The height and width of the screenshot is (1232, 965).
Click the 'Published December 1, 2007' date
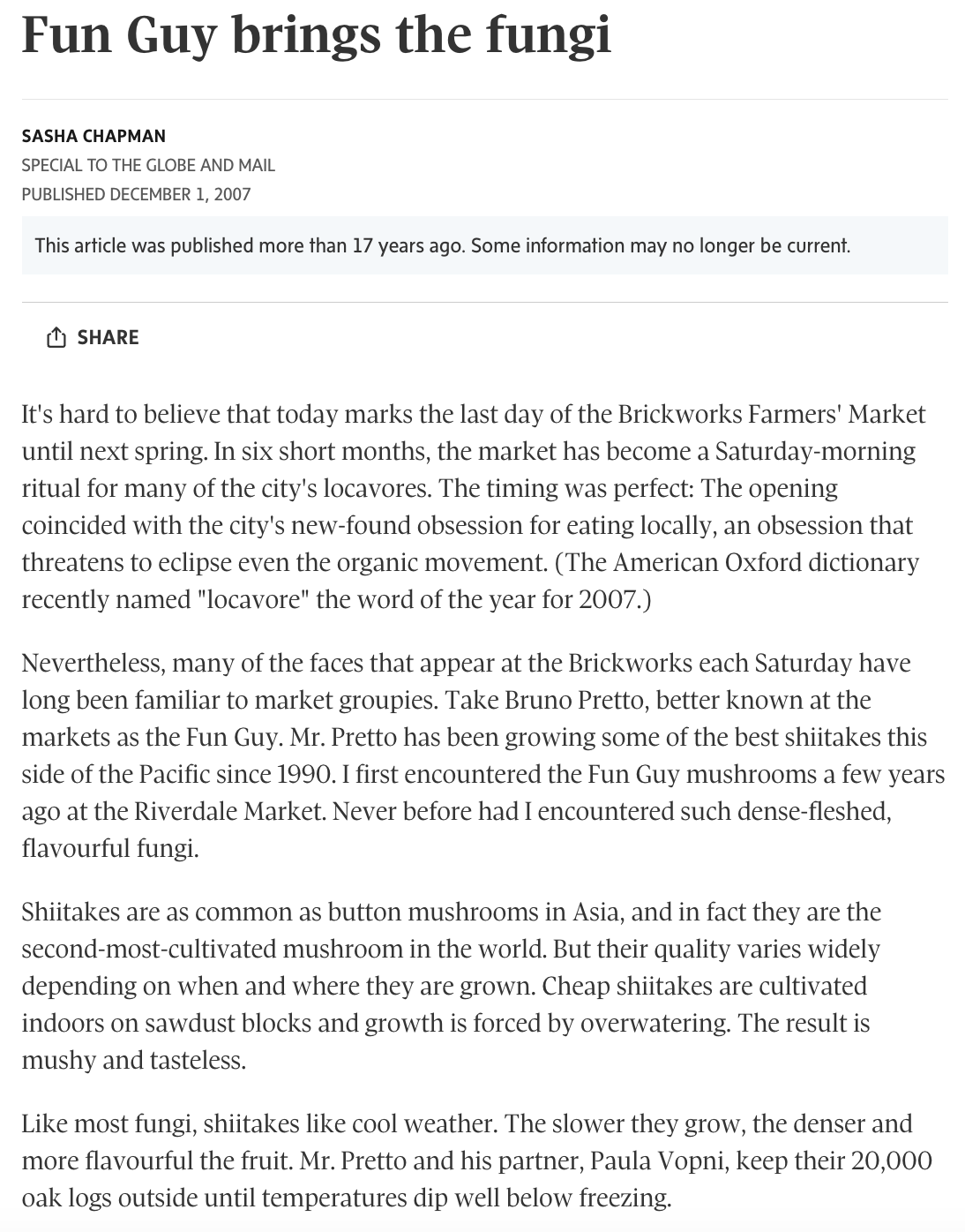click(136, 194)
